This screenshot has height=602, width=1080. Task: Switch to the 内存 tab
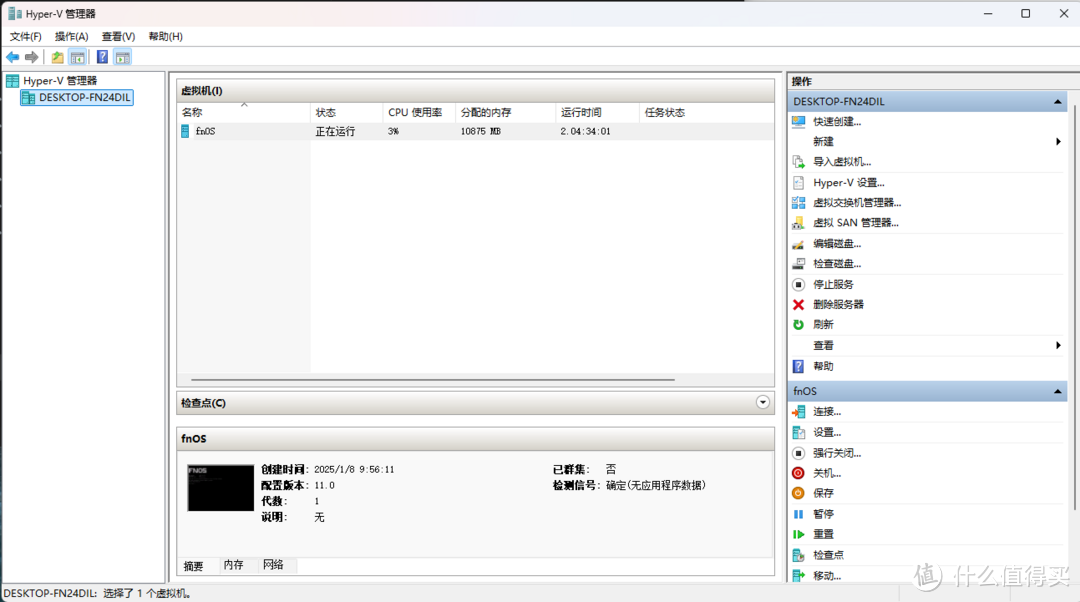click(x=234, y=565)
